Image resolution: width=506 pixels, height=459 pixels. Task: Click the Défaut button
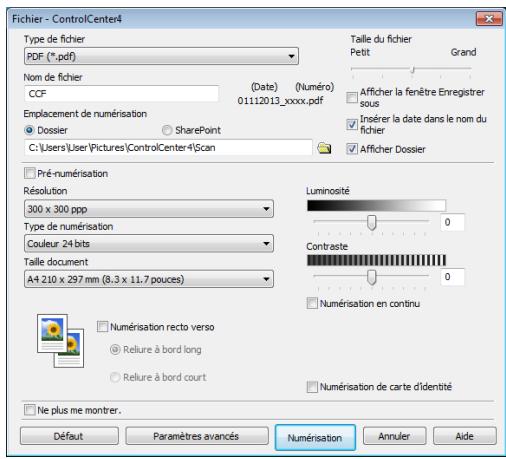click(x=69, y=436)
